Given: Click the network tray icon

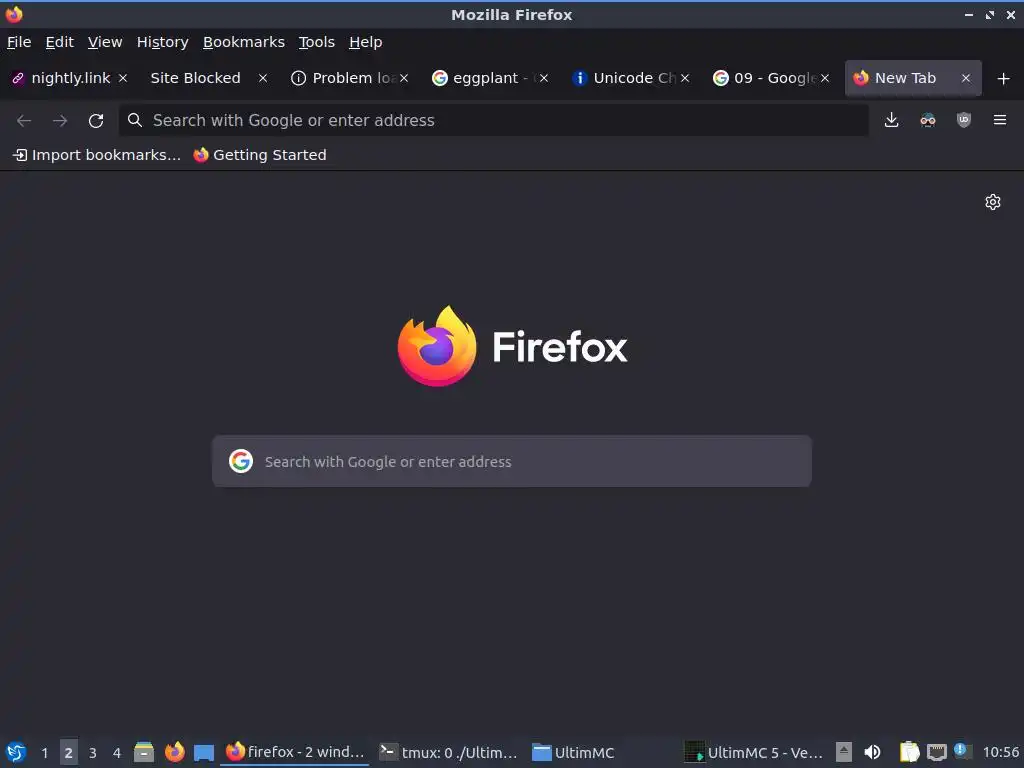Looking at the screenshot, I should point(936,752).
